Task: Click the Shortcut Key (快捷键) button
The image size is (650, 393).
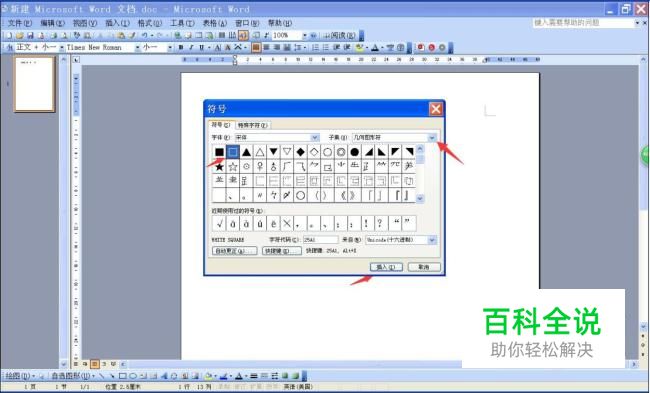Action: coord(282,251)
